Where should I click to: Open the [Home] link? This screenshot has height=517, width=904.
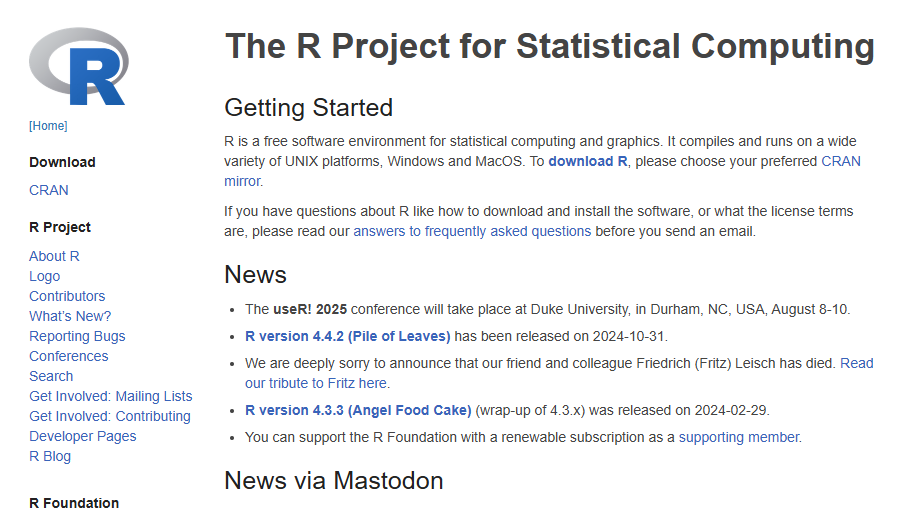48,126
